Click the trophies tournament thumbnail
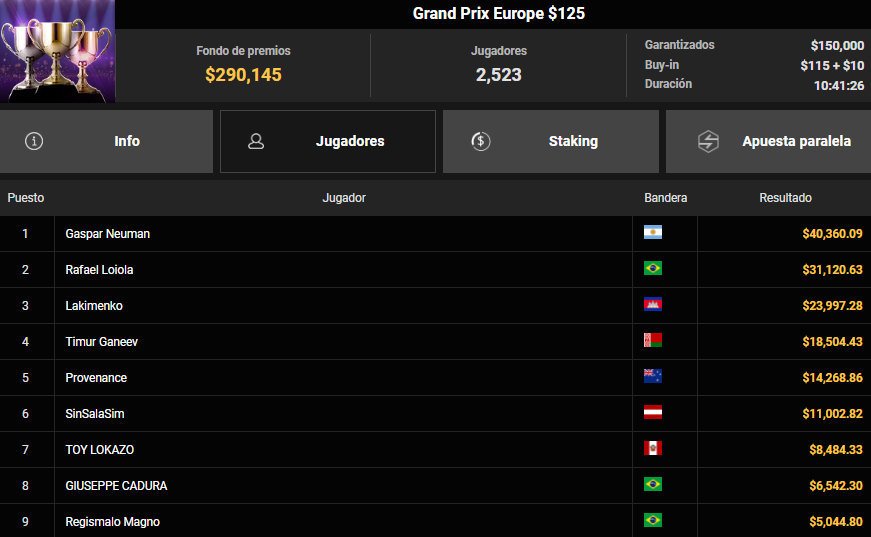871x537 pixels. [58, 51]
